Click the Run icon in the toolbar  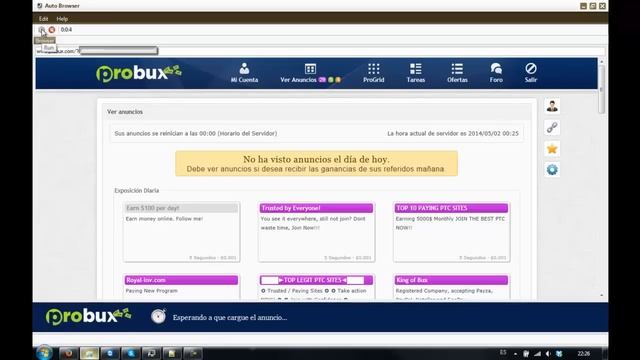pyautogui.click(x=42, y=30)
